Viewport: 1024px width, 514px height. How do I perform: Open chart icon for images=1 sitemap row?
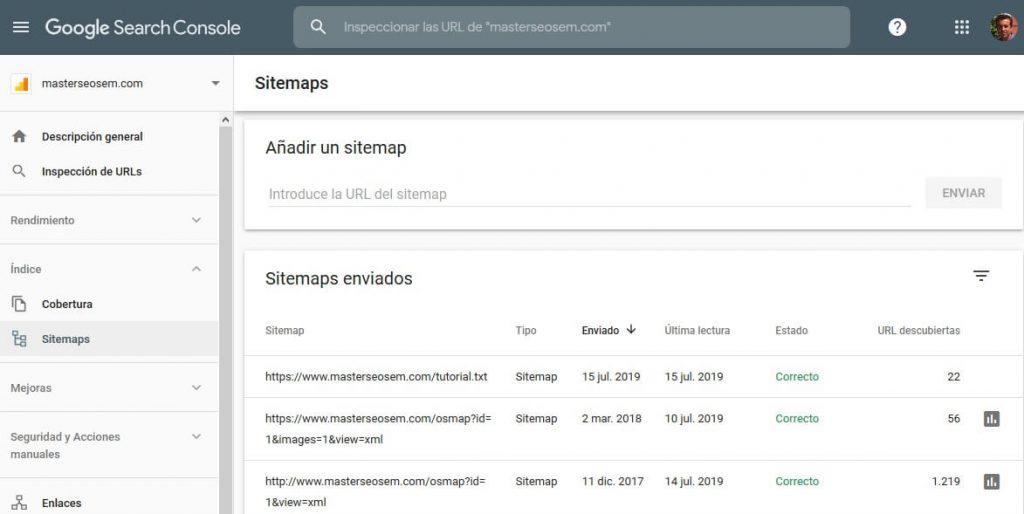(x=991, y=419)
